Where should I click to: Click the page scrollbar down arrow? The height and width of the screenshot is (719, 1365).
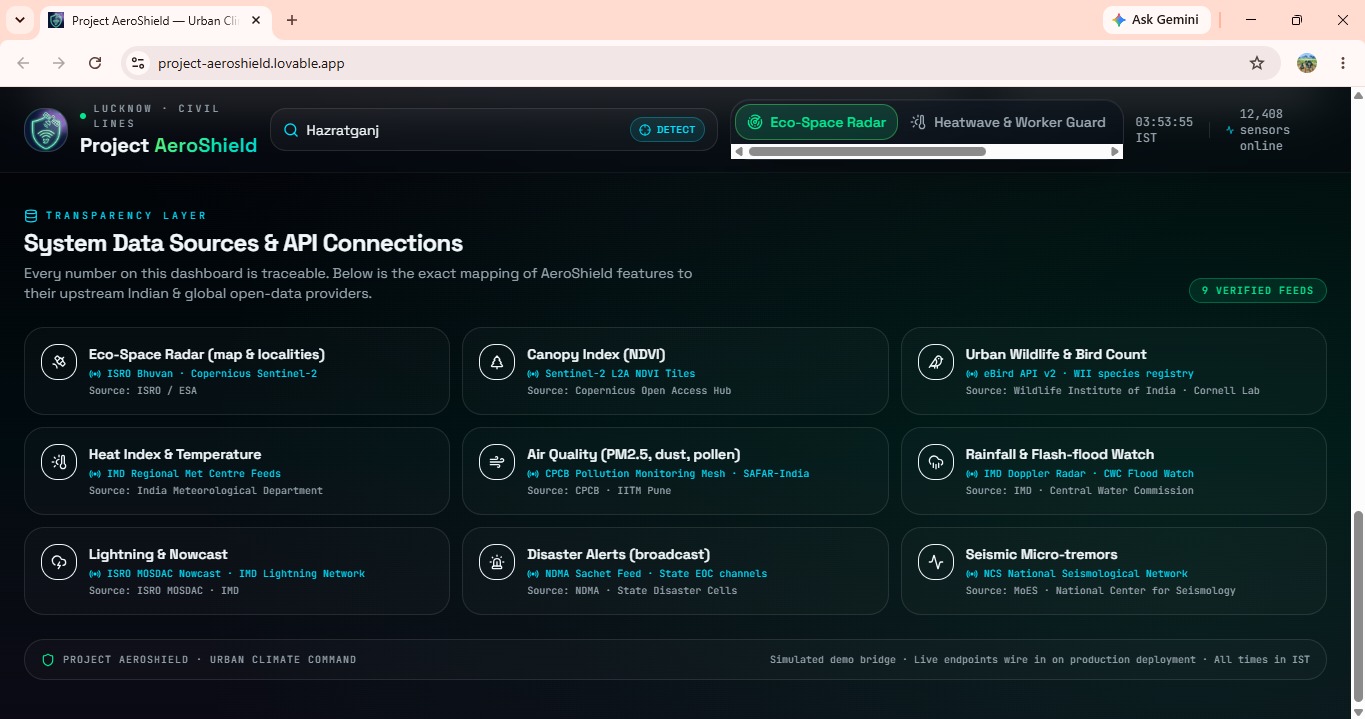[1357, 711]
